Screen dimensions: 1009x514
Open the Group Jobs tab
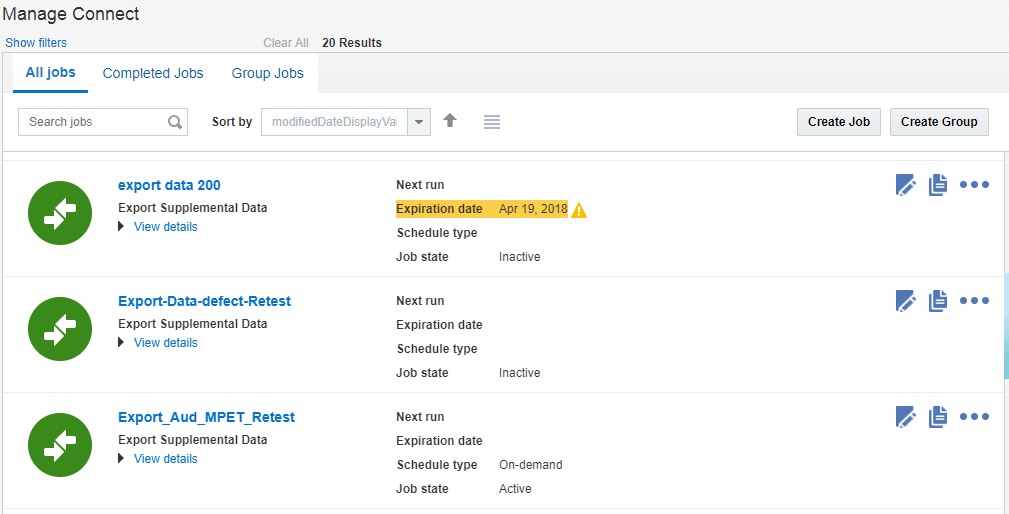[x=267, y=73]
